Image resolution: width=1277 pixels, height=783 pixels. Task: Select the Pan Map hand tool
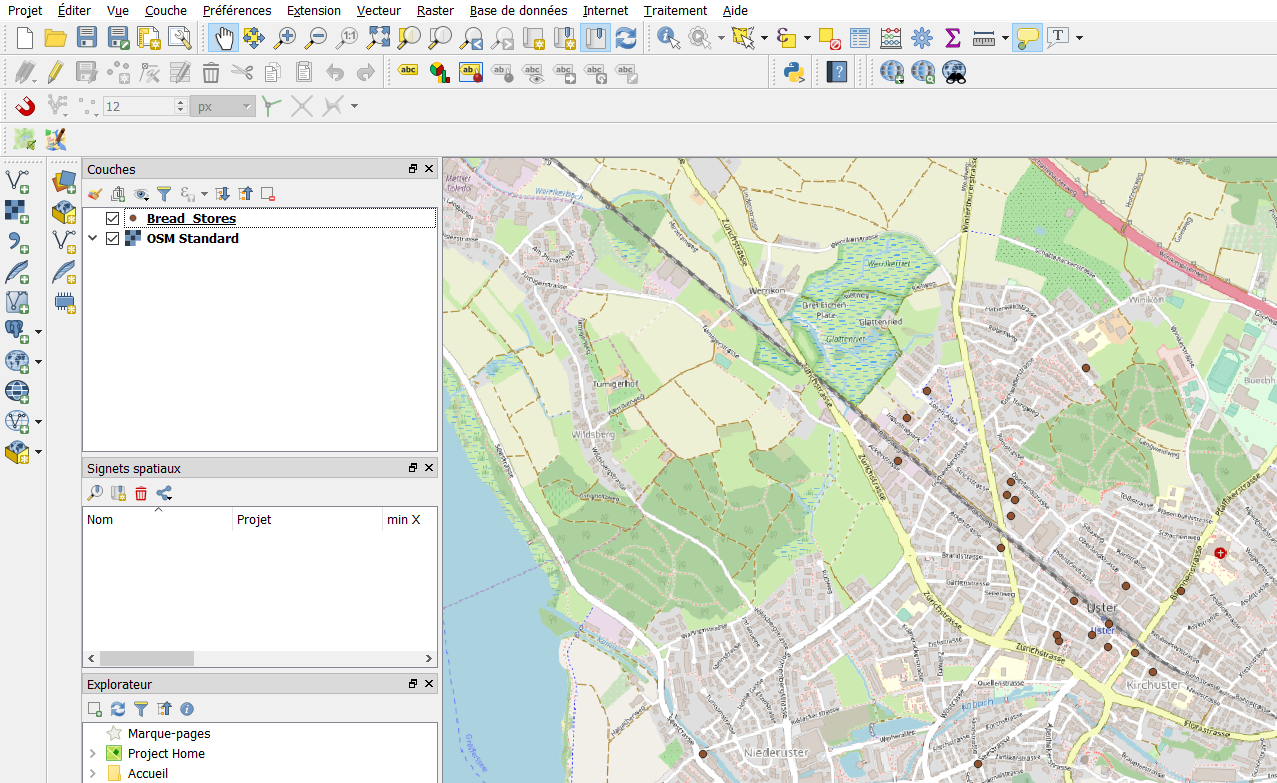click(223, 39)
